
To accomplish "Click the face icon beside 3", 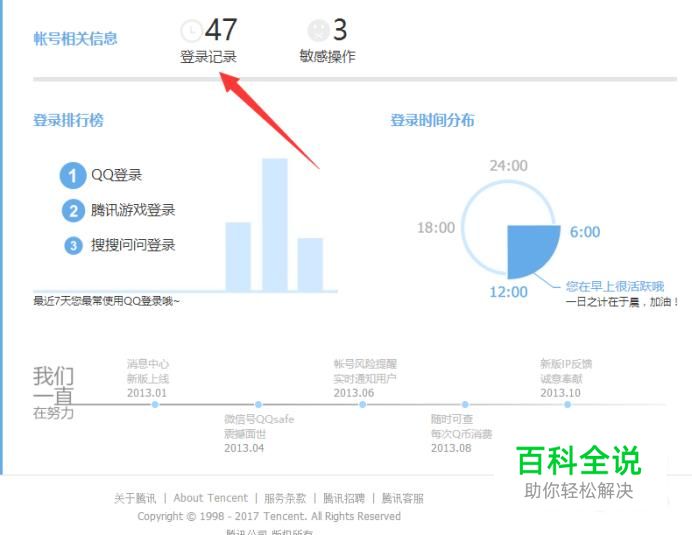I will (x=318, y=30).
